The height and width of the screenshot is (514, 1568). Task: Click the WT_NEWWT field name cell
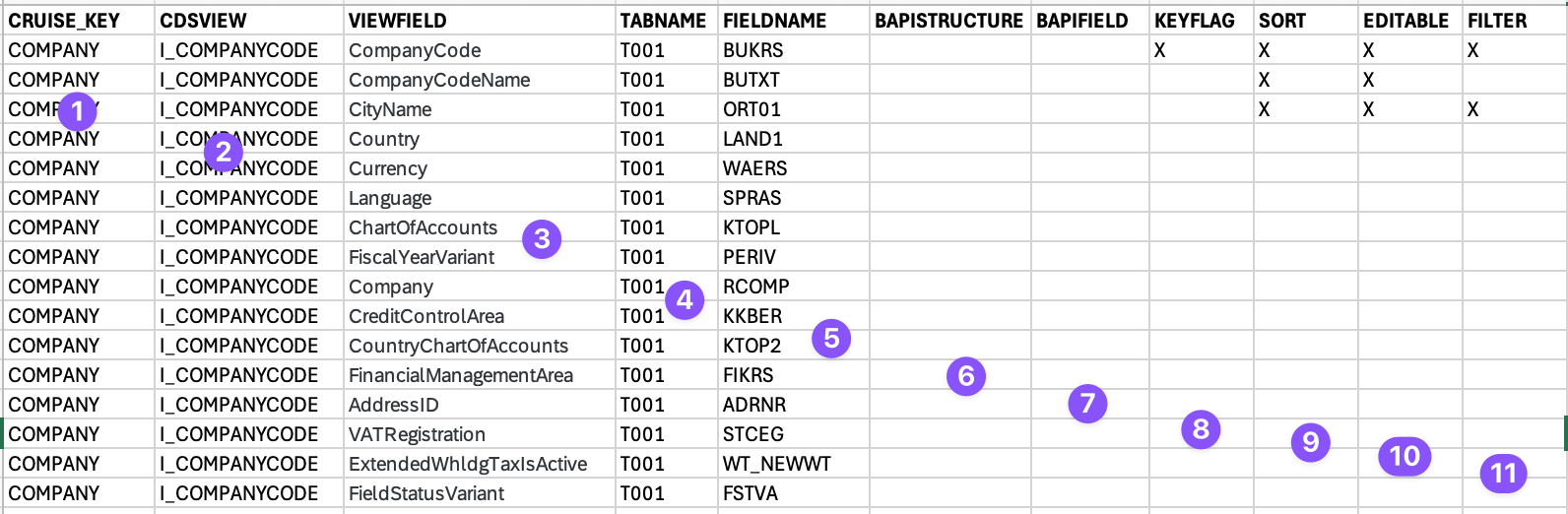794,464
